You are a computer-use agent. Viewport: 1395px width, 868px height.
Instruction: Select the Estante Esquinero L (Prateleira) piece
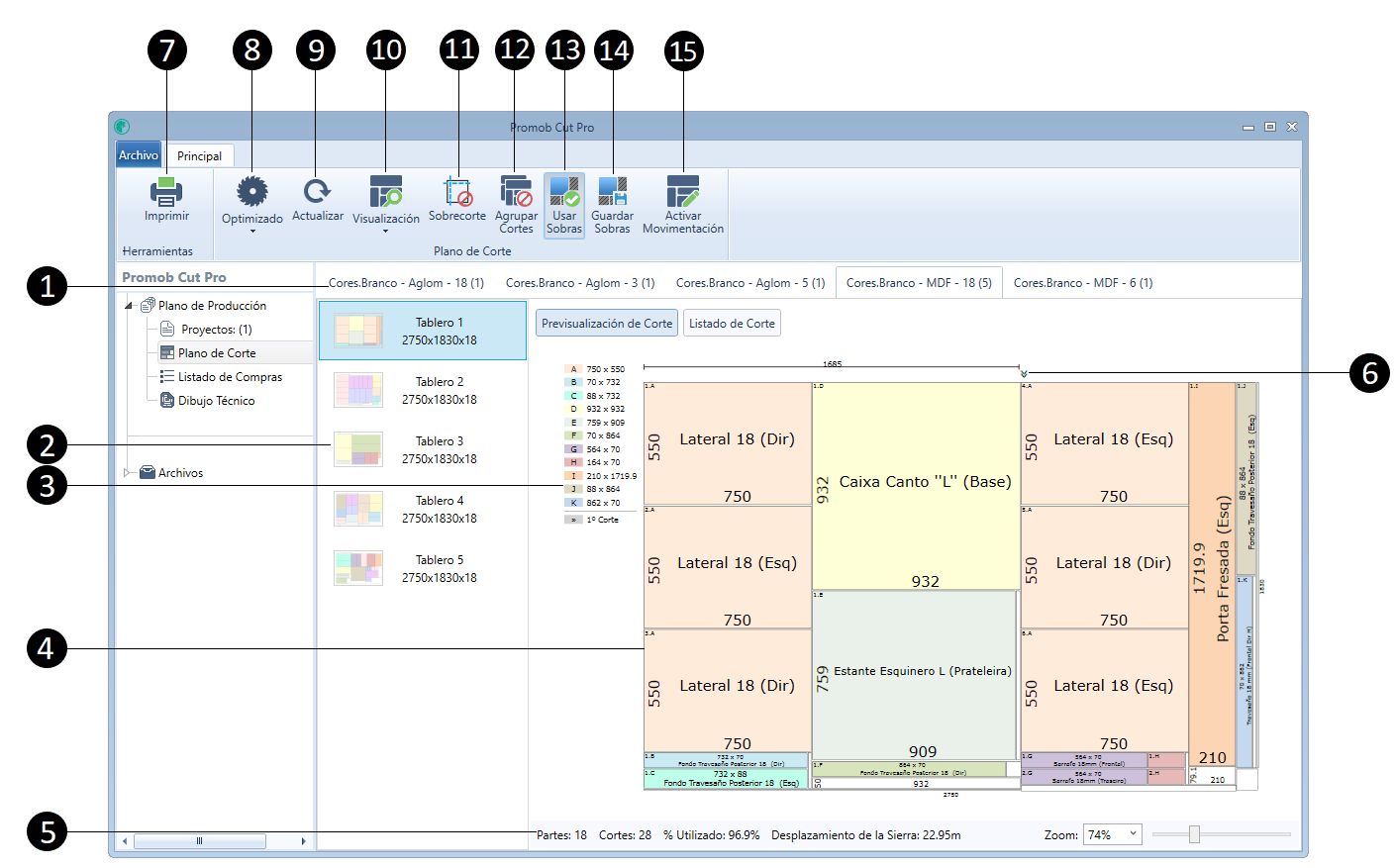(x=914, y=675)
